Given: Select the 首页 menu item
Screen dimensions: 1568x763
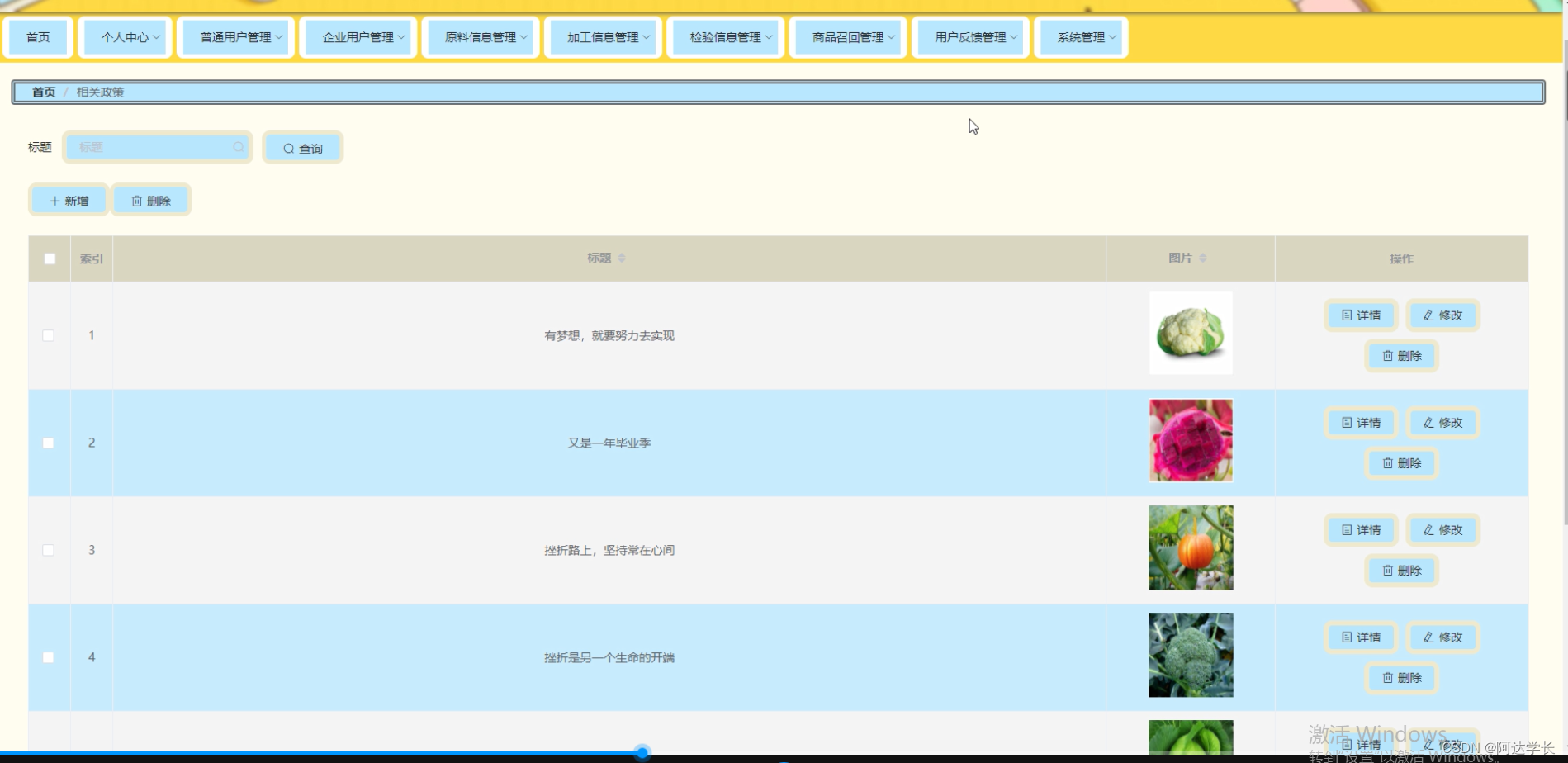Looking at the screenshot, I should [37, 36].
